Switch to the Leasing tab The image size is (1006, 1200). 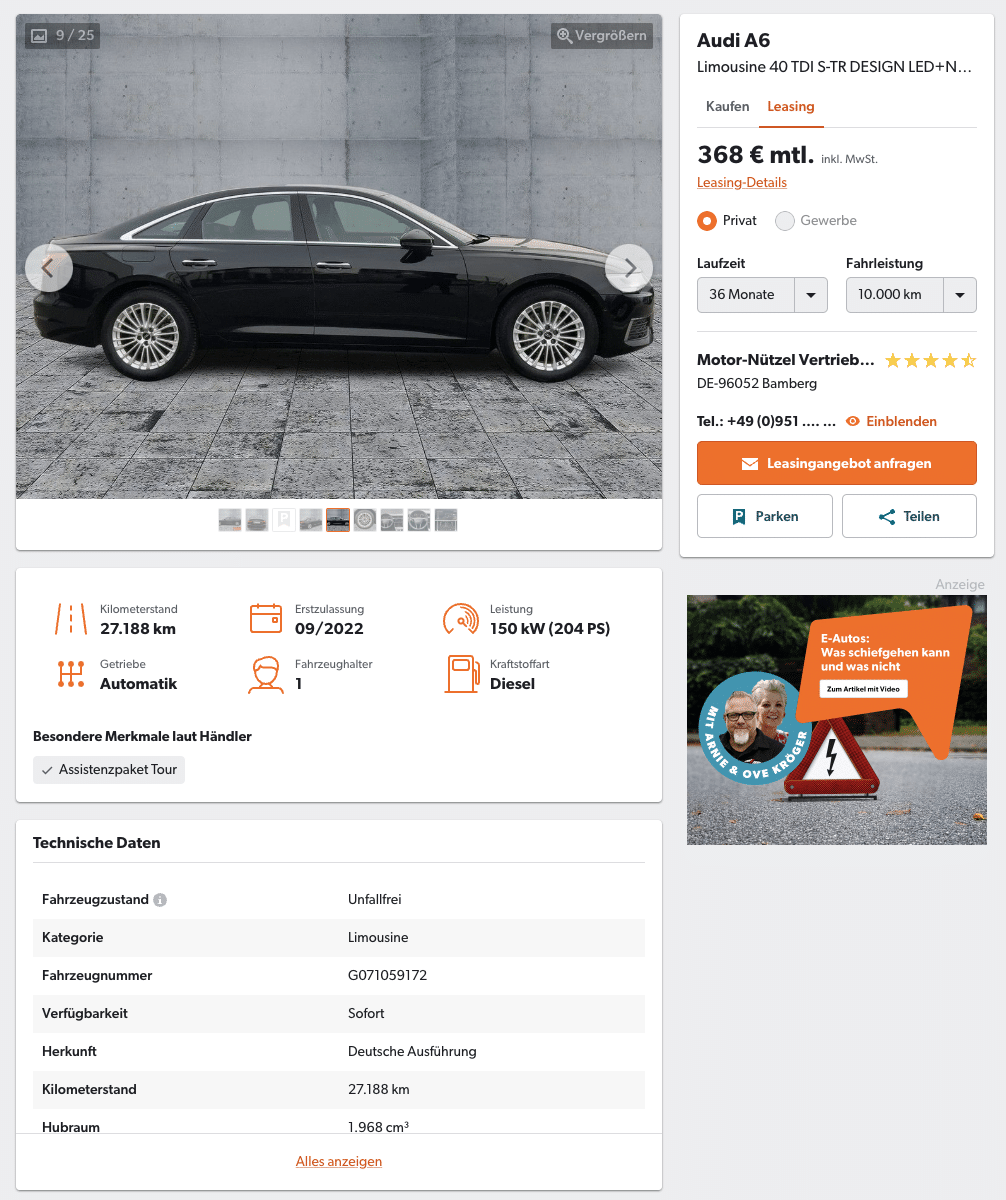[x=791, y=107]
